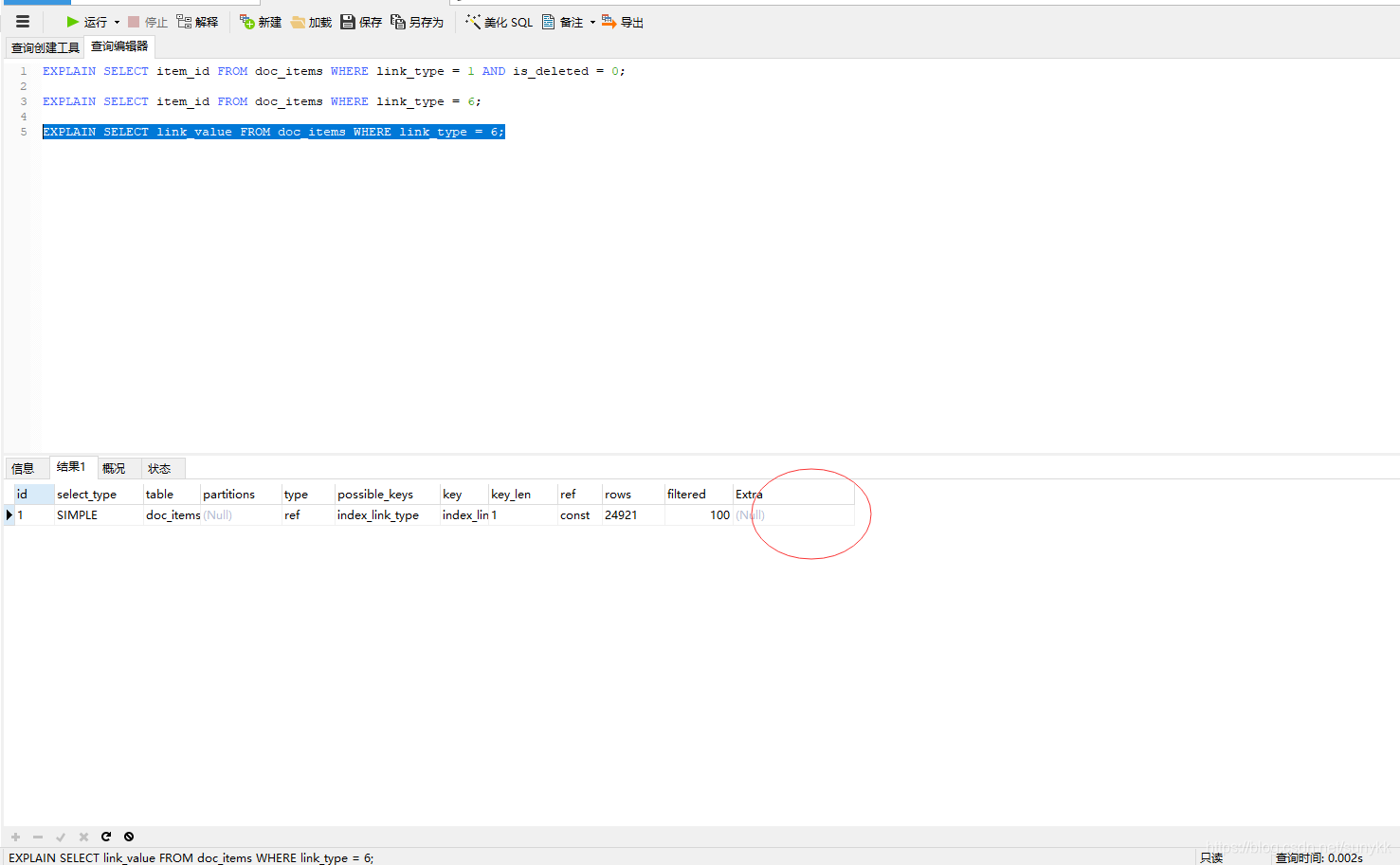Click the ref value in the type column
The width and height of the screenshot is (1400, 865).
tap(308, 515)
